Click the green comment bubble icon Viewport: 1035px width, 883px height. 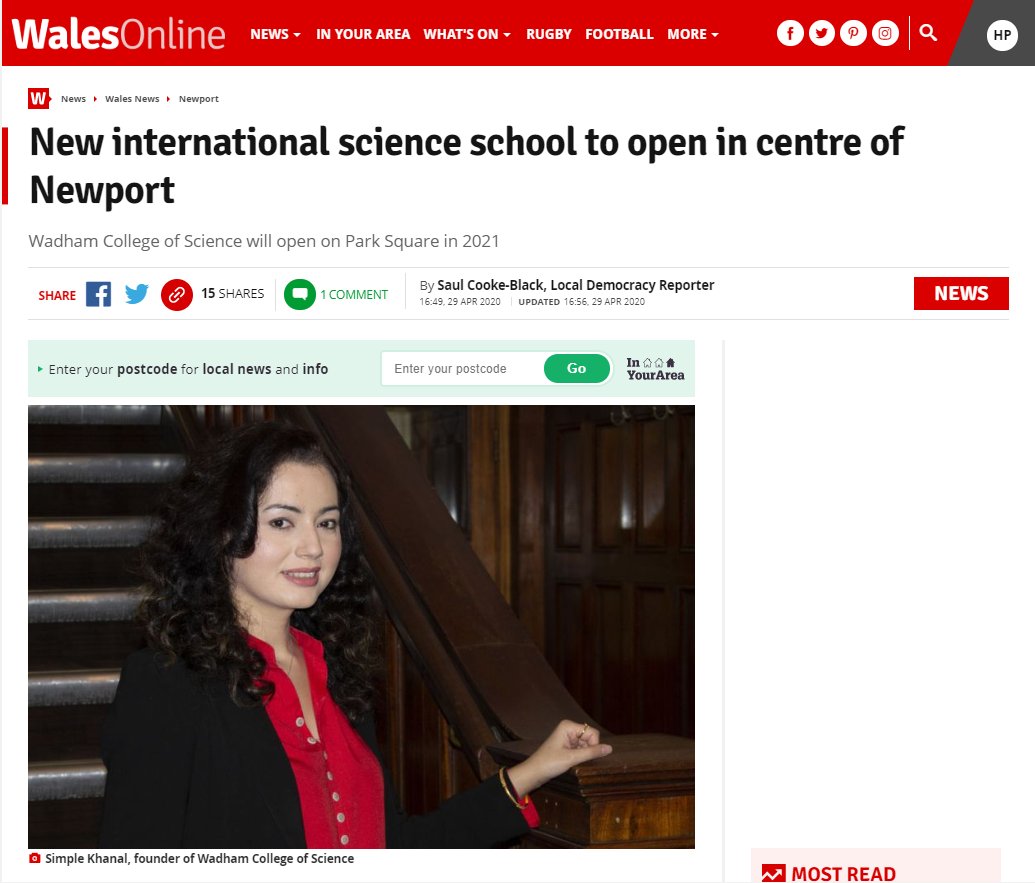pos(300,294)
